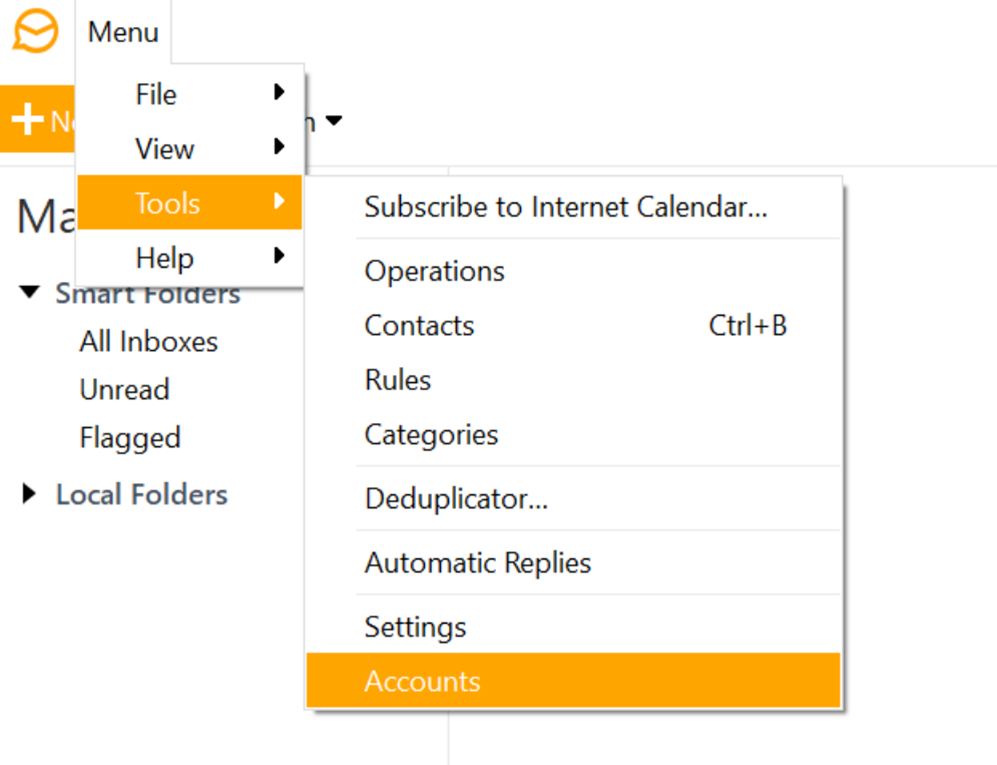997x765 pixels.
Task: Click Subscribe to Internet Calendar
Action: 566,207
